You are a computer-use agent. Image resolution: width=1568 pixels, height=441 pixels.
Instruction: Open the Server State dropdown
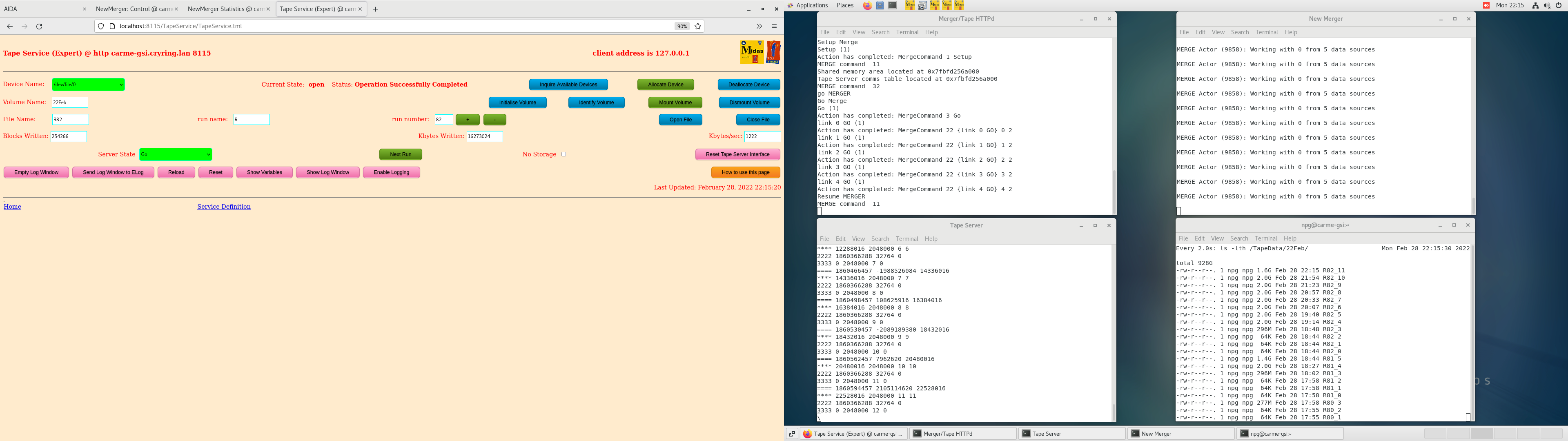tap(176, 154)
